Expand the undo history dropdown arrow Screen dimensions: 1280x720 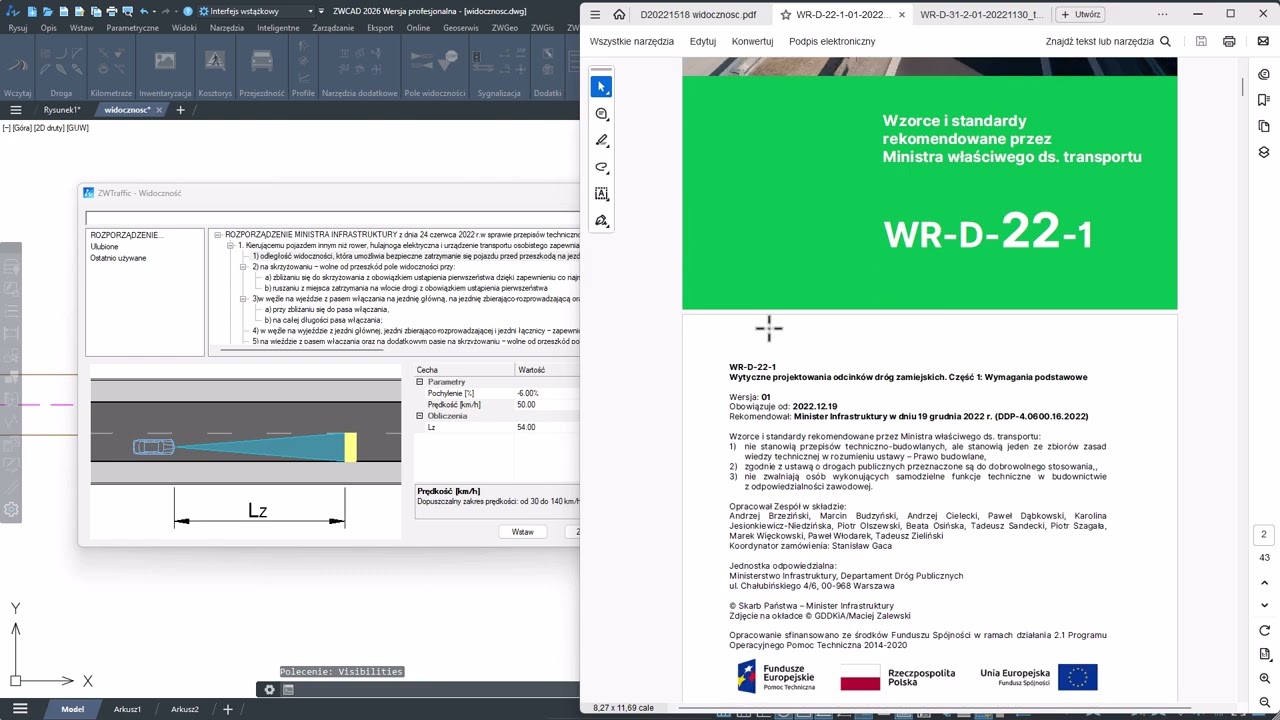[x=156, y=11]
